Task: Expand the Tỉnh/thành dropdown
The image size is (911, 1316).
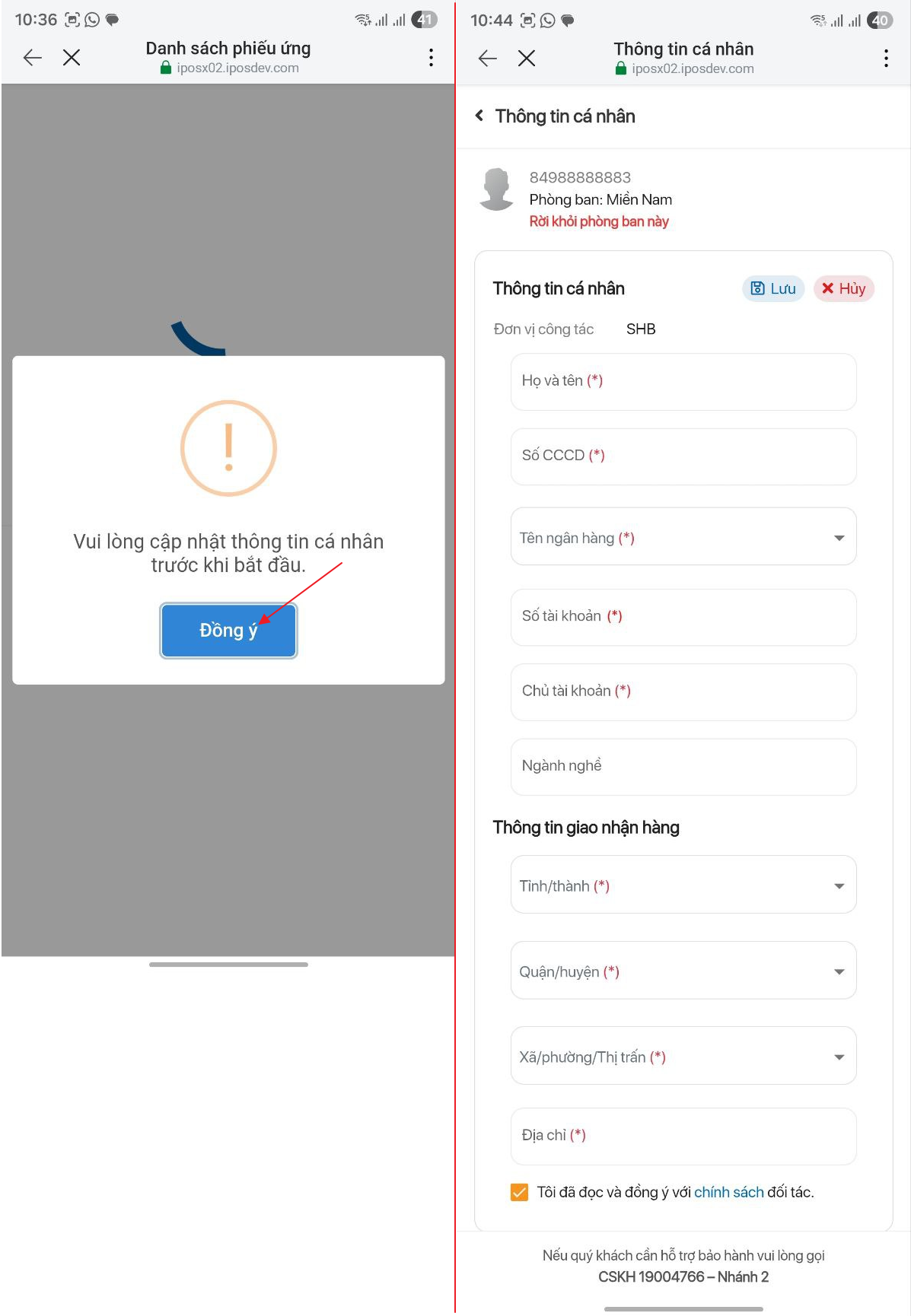Action: (683, 885)
